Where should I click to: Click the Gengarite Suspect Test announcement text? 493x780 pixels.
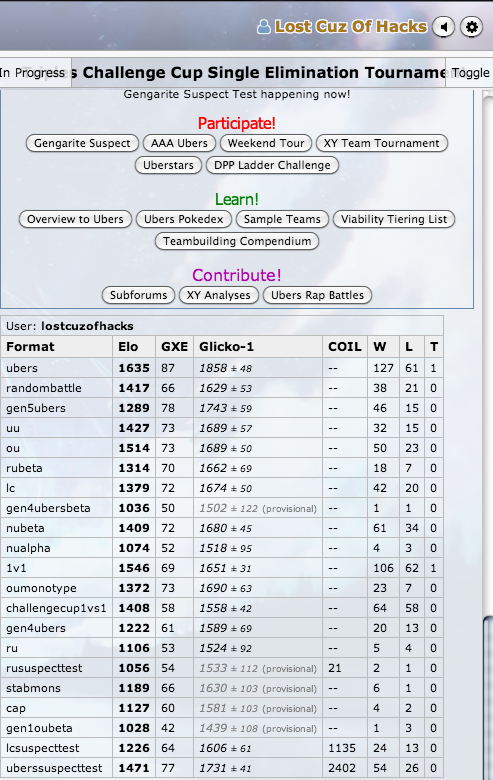tap(237, 94)
